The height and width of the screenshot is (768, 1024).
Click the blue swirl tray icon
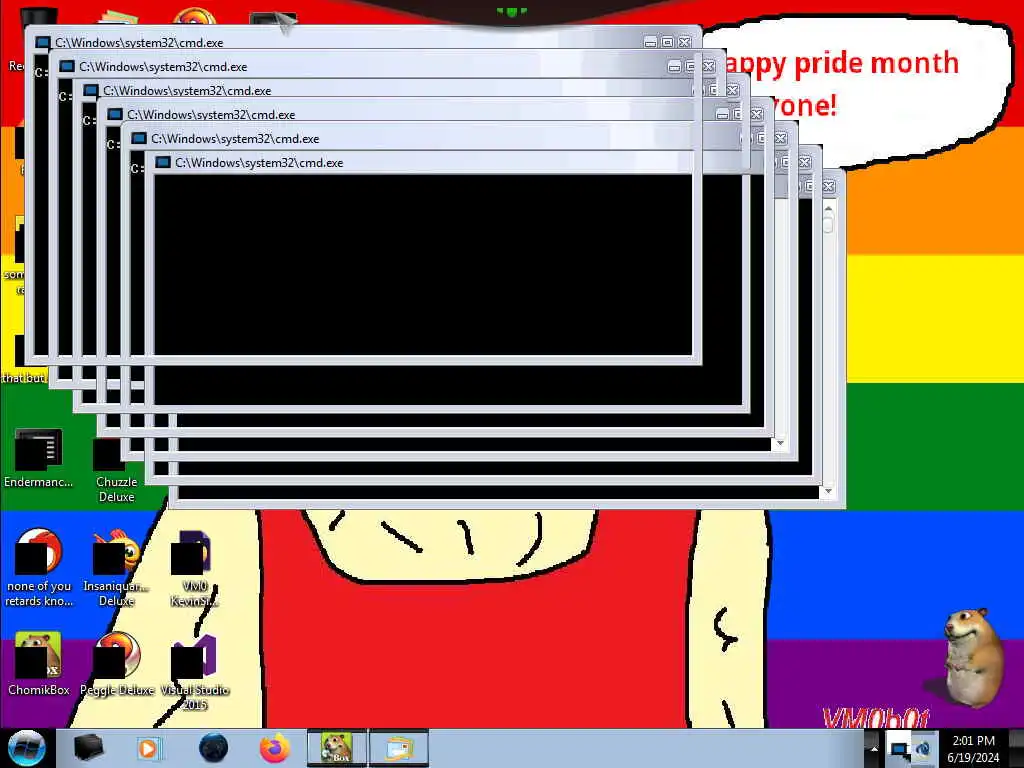click(x=923, y=749)
